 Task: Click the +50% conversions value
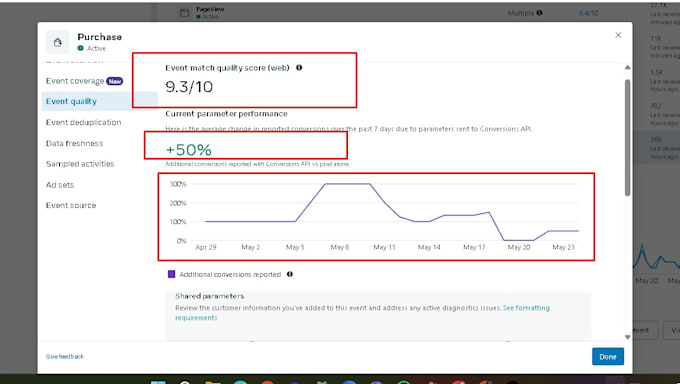pyautogui.click(x=189, y=150)
